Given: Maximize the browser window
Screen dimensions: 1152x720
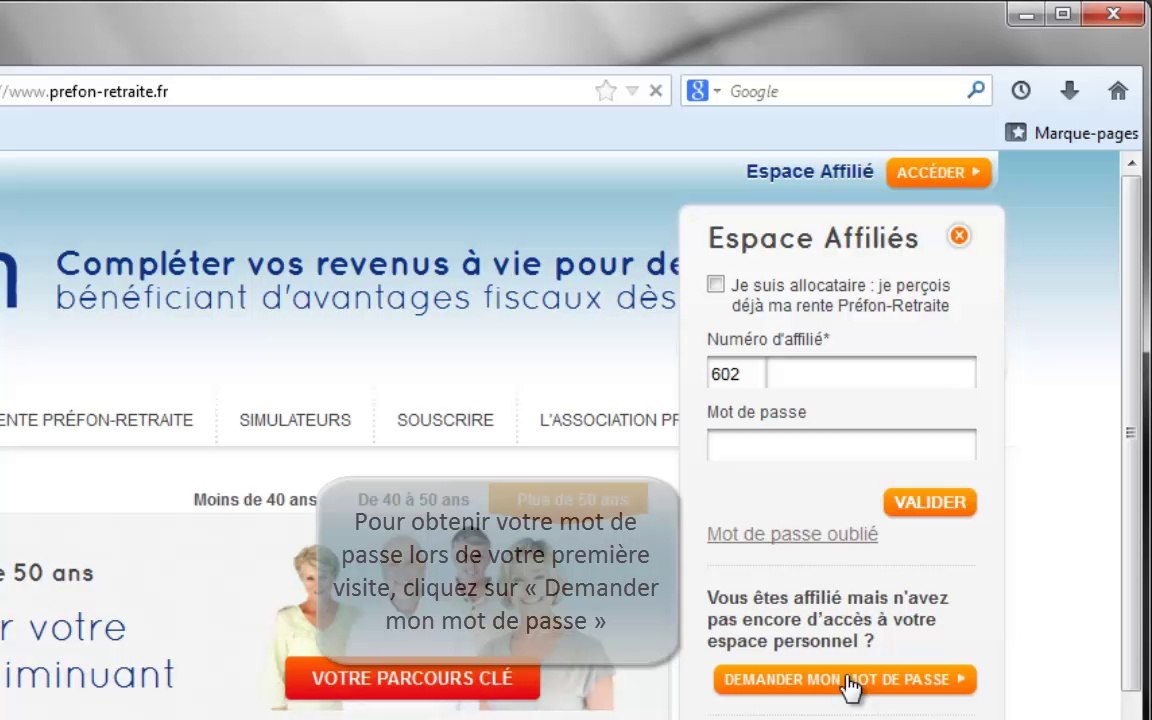Looking at the screenshot, I should pos(1062,14).
